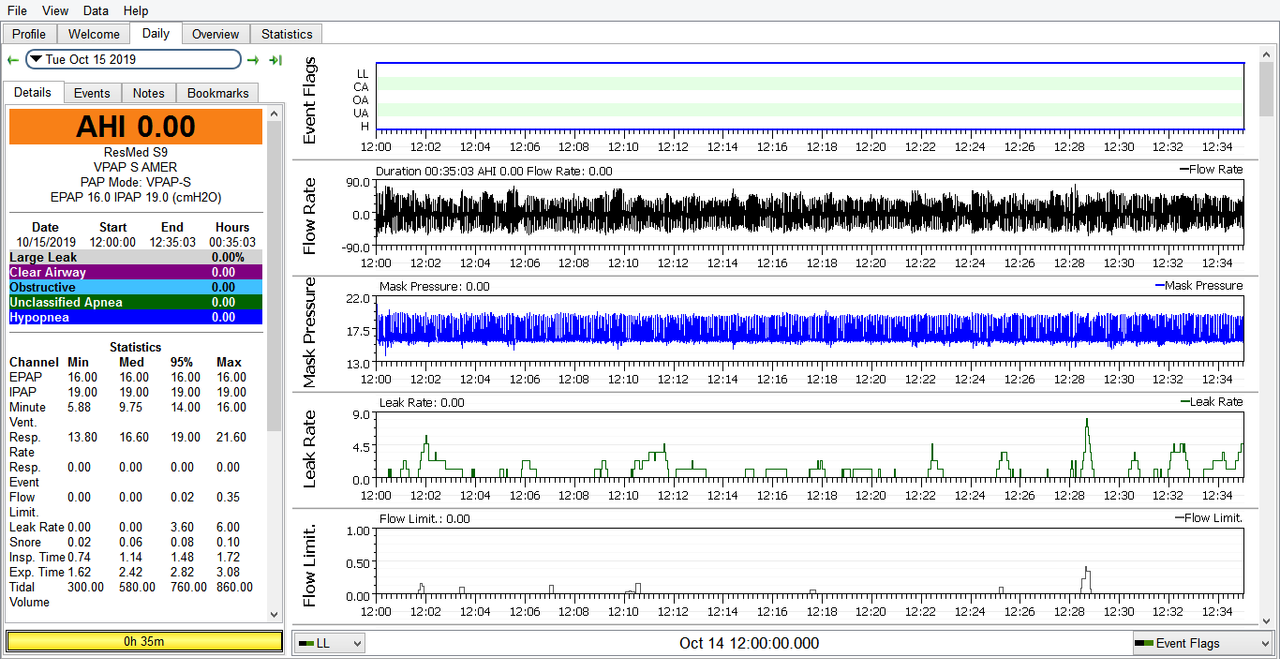Click the session end time 12:35:03
The height and width of the screenshot is (659, 1280).
click(x=173, y=242)
